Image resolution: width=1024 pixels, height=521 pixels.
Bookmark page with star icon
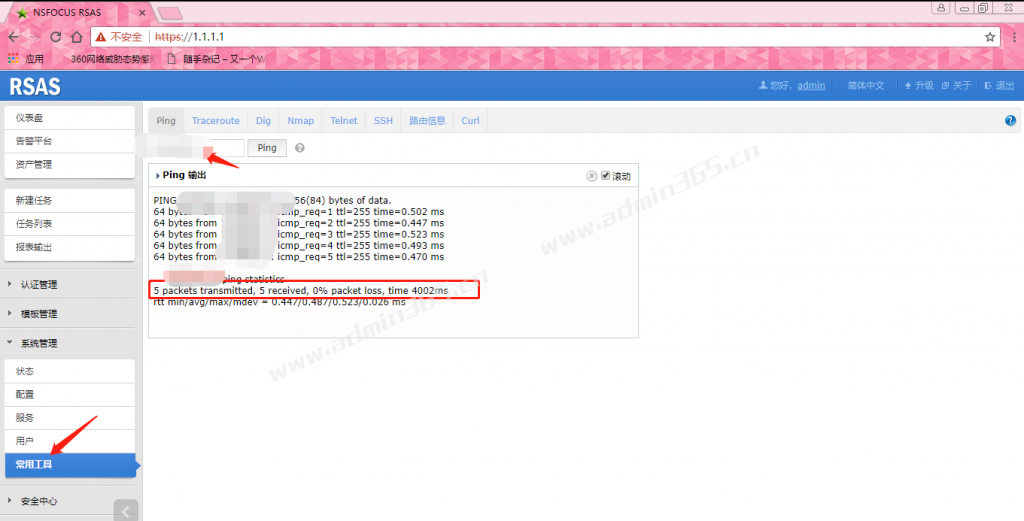pos(990,37)
